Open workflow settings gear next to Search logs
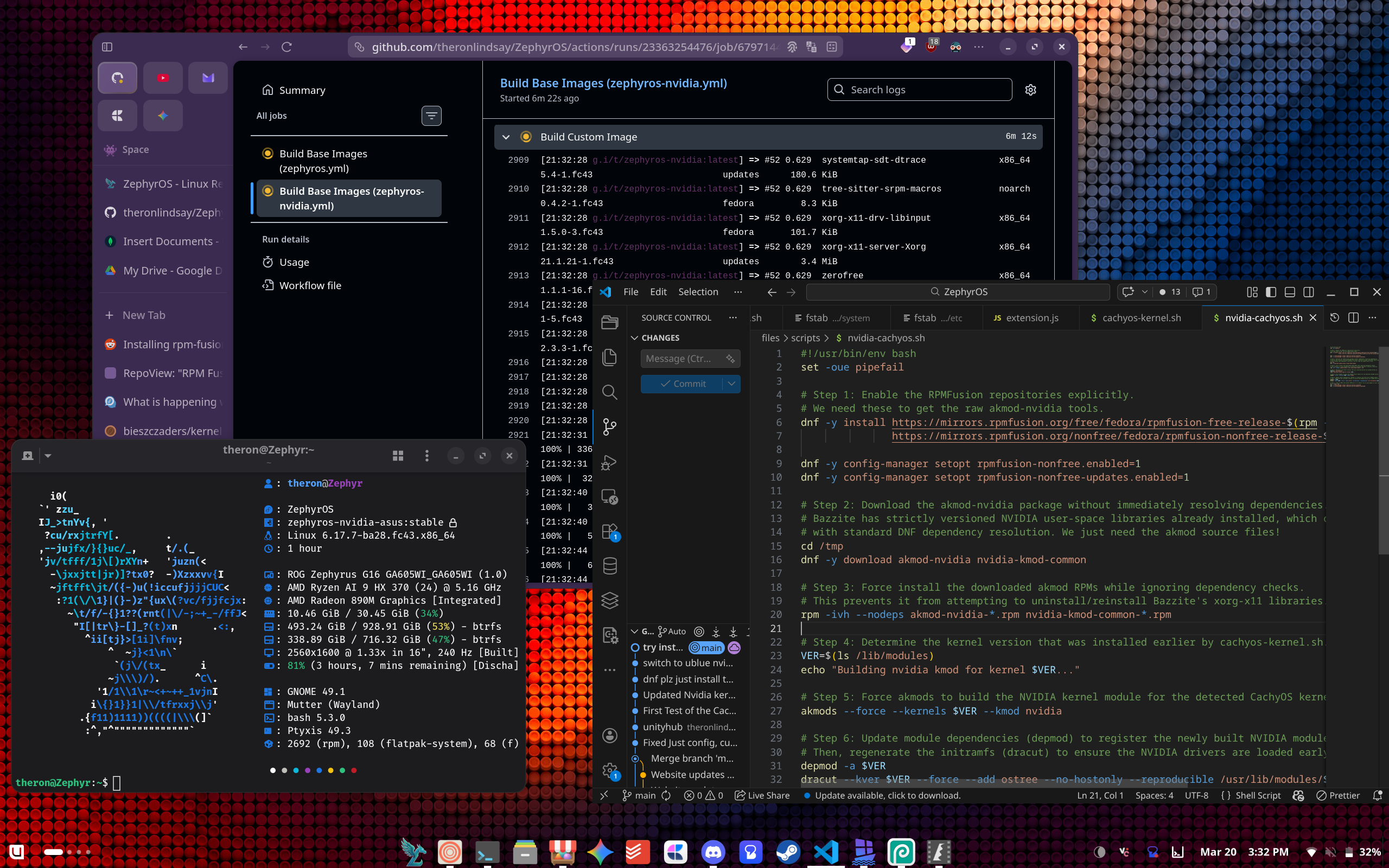The image size is (1389, 868). pyautogui.click(x=1030, y=90)
